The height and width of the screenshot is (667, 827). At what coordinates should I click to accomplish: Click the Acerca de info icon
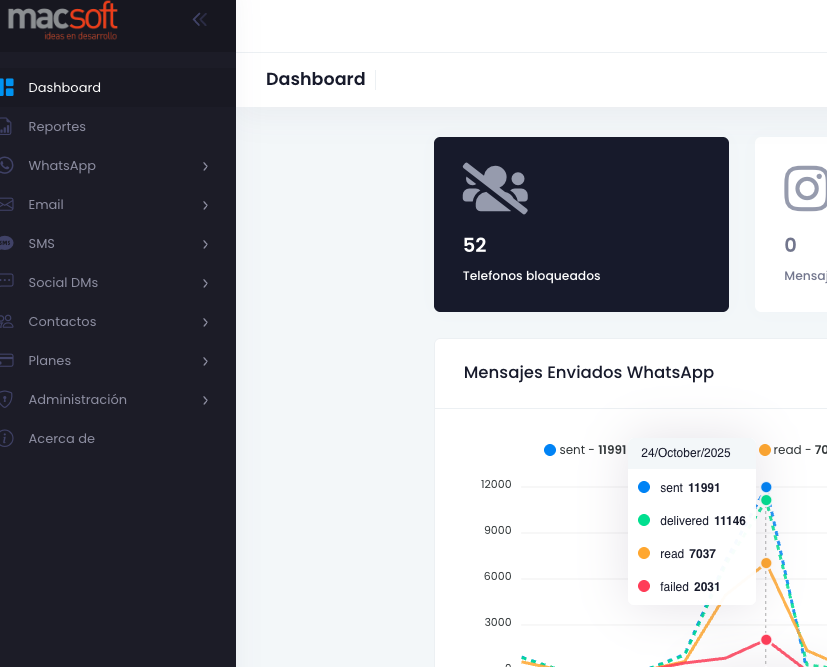(x=6, y=438)
